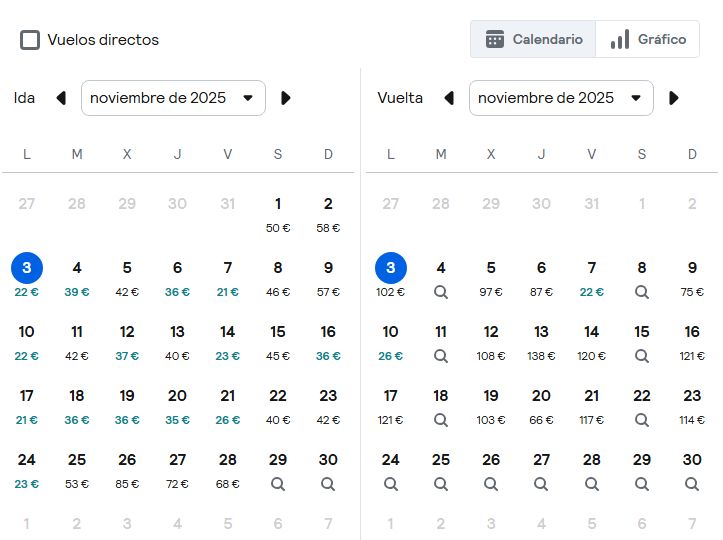Switch to the Calendario view tab
Image resolution: width=723 pixels, height=540 pixels.
(x=534, y=39)
